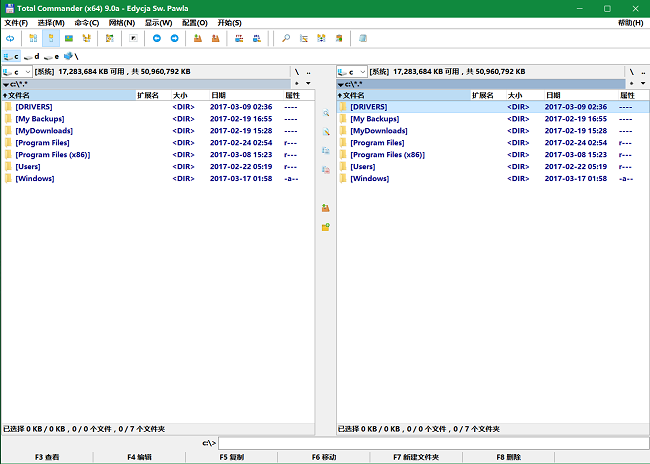Screen dimensions: 650x464
Task: Click the blue back arrow icon
Action: click(x=157, y=39)
